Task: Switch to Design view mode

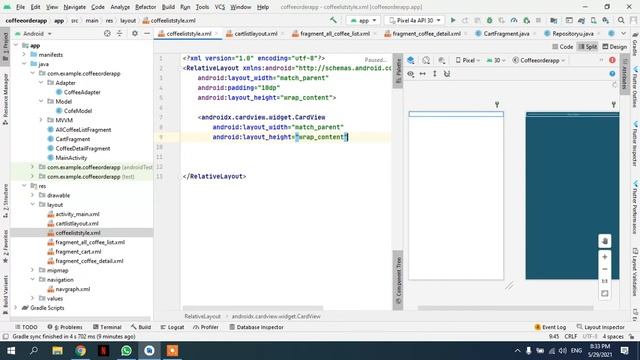Action: [x=614, y=47]
